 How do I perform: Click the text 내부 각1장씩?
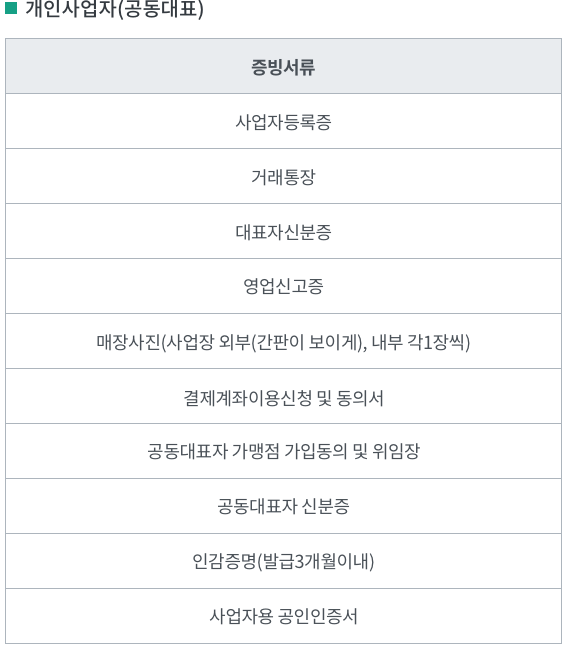tap(418, 342)
